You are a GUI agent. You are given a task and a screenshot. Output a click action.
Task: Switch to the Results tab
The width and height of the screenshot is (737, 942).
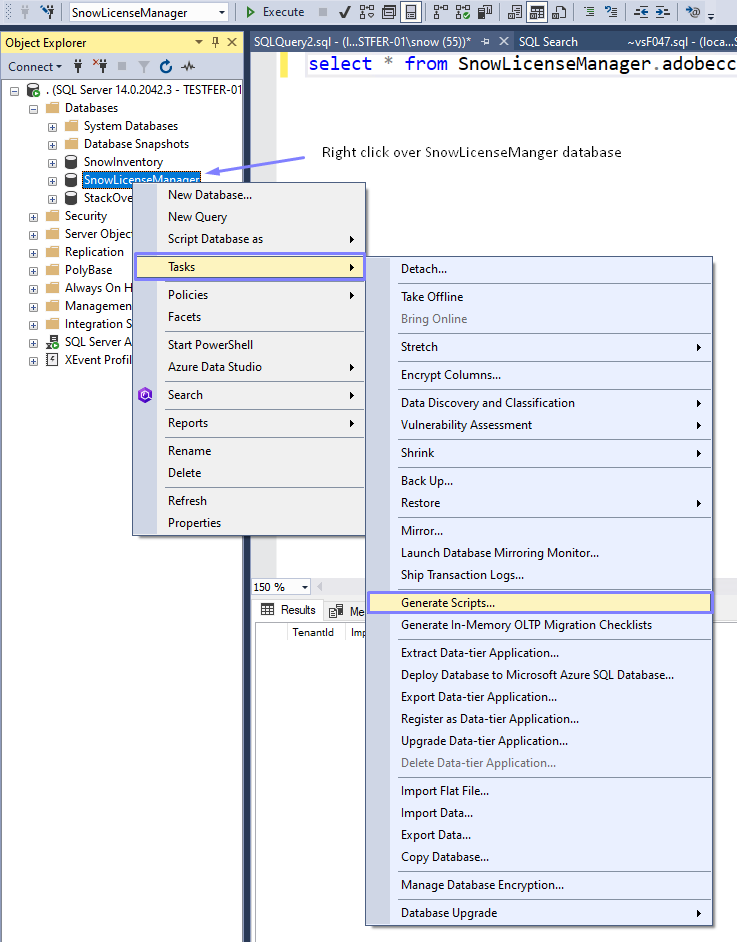pyautogui.click(x=288, y=610)
